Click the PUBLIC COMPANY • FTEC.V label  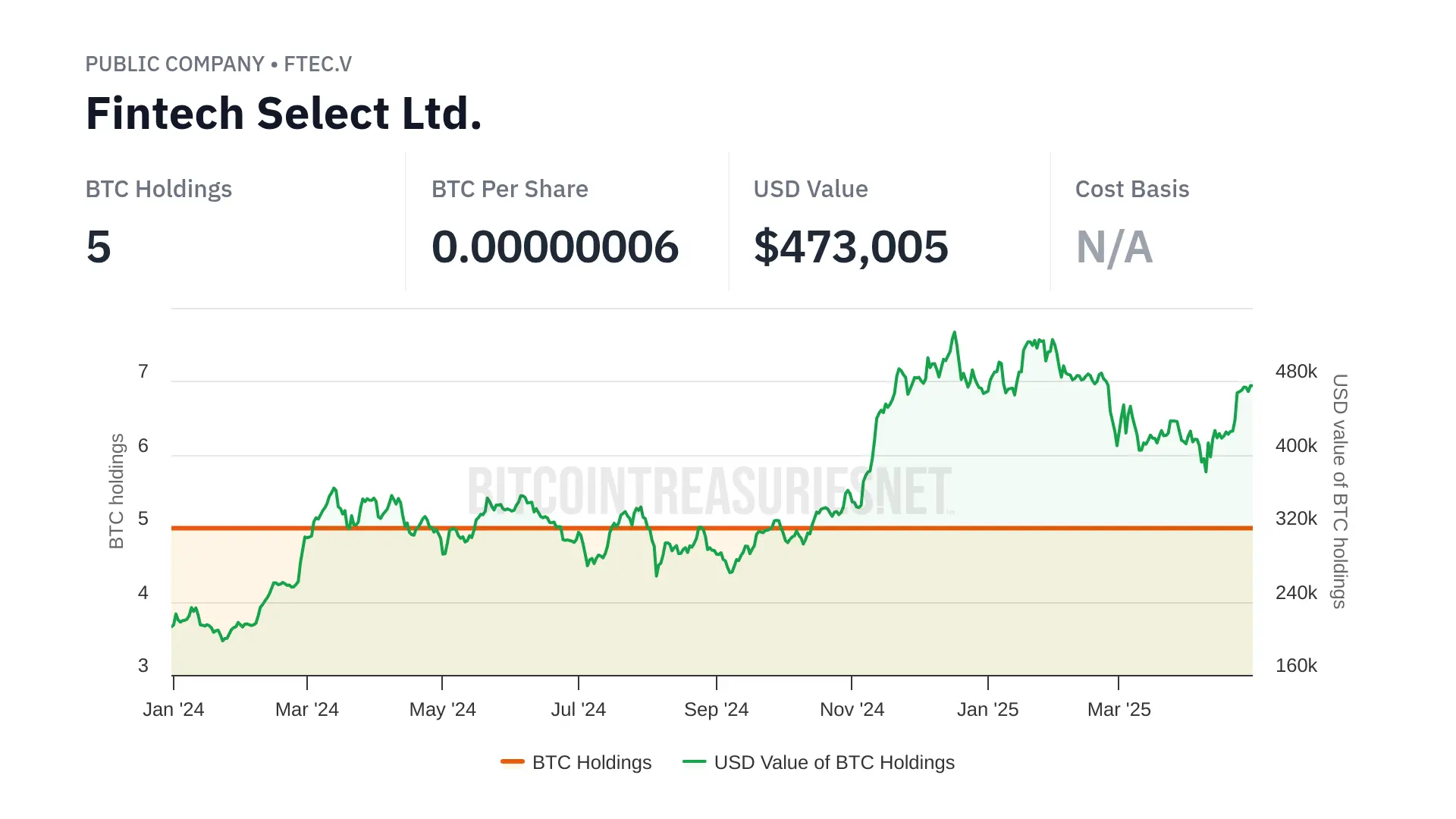coord(218,64)
